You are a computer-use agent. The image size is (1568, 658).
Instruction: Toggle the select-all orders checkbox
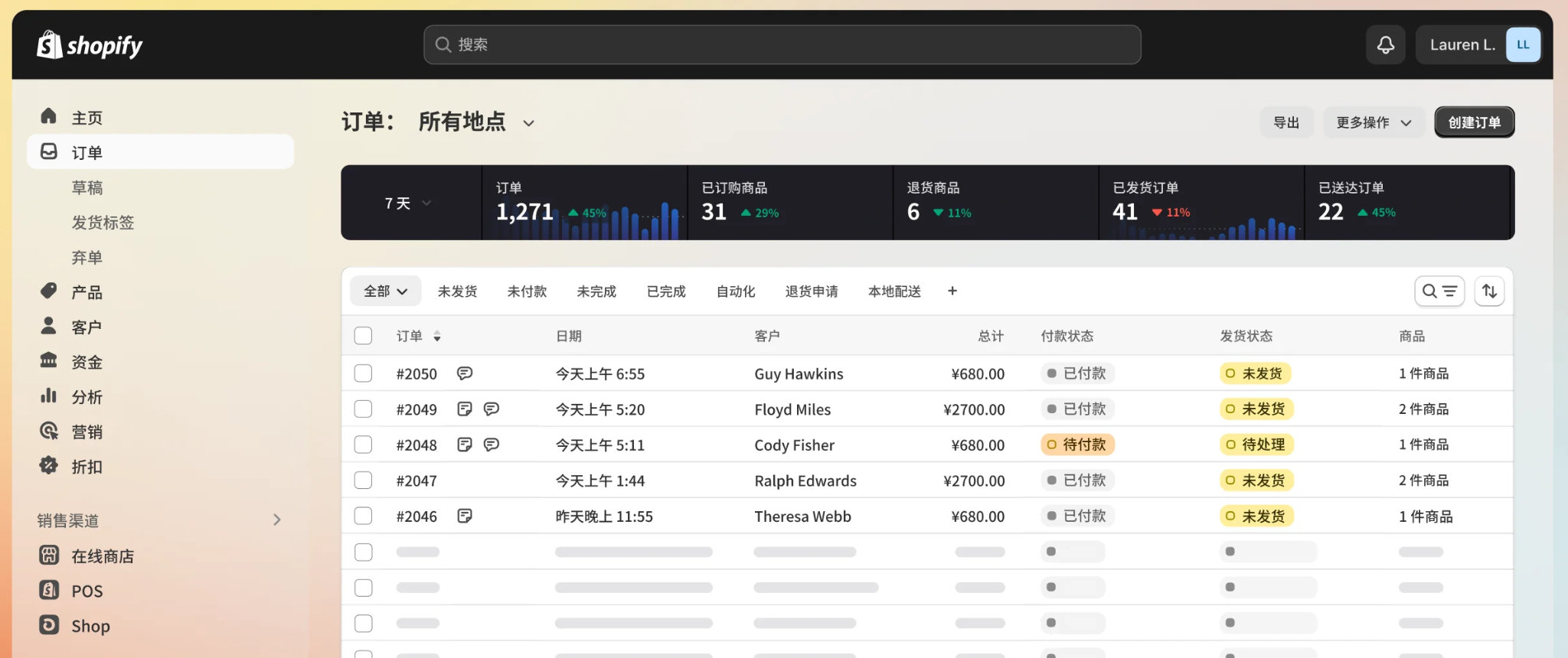point(364,336)
